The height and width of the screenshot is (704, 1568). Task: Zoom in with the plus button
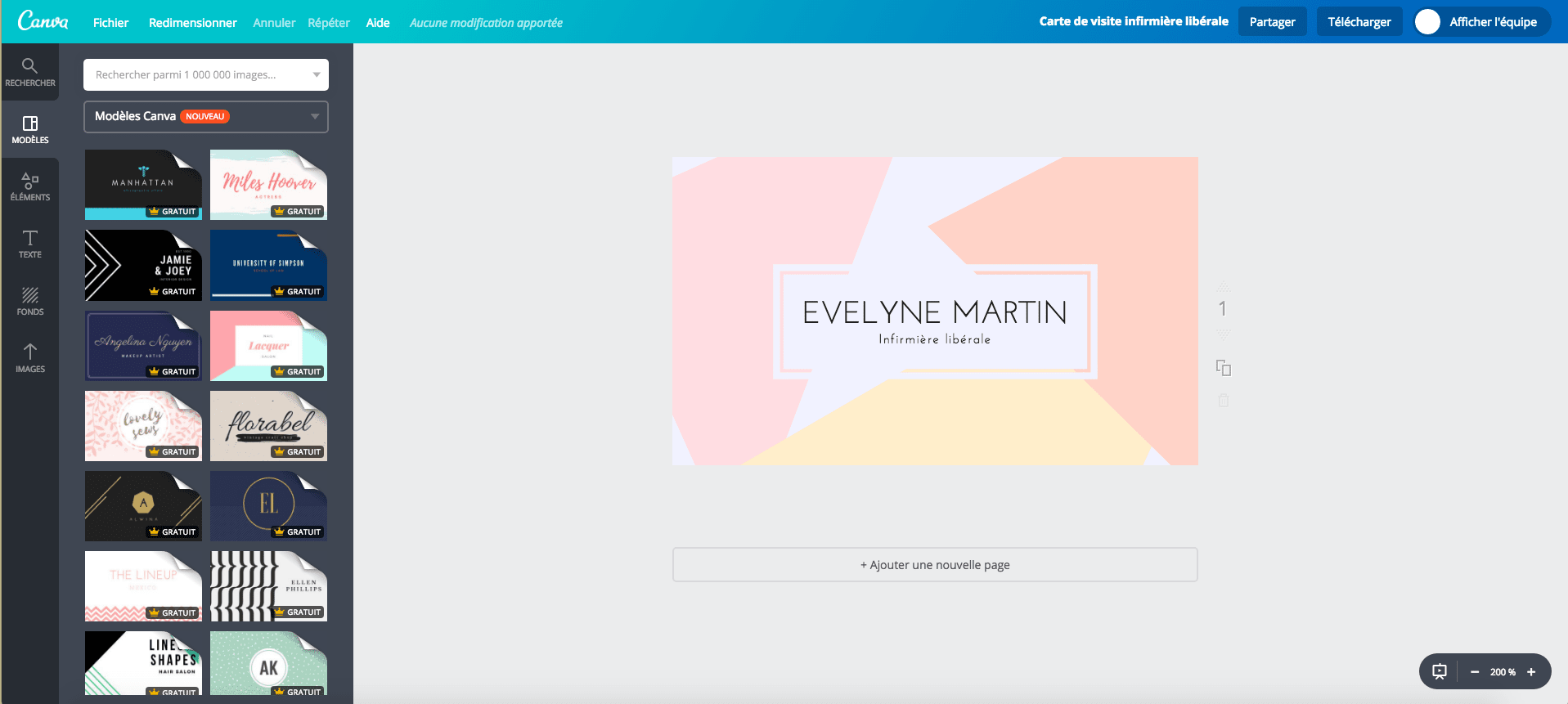click(x=1531, y=672)
